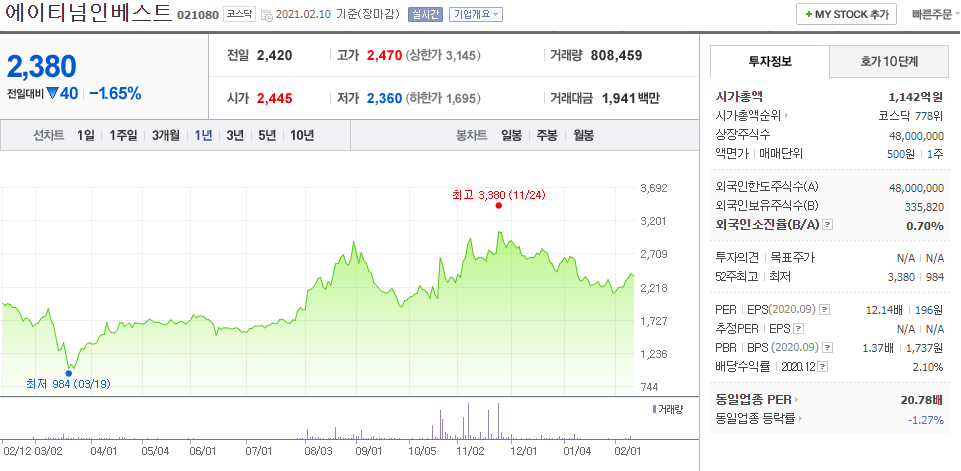The image size is (961, 471).
Task: Click the 20.78배 sector PER value
Action: (922, 400)
